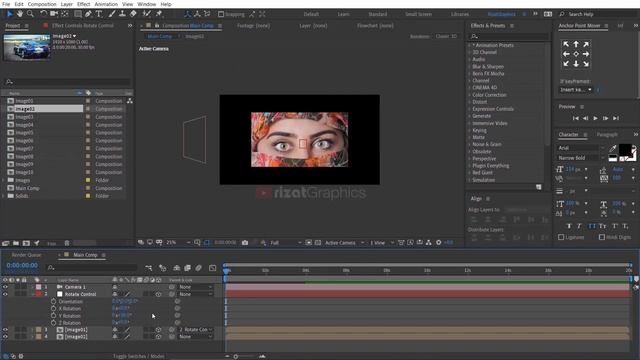This screenshot has height=360, width=640.
Task: Open the Insert keyframe dropdown
Action: click(576, 90)
